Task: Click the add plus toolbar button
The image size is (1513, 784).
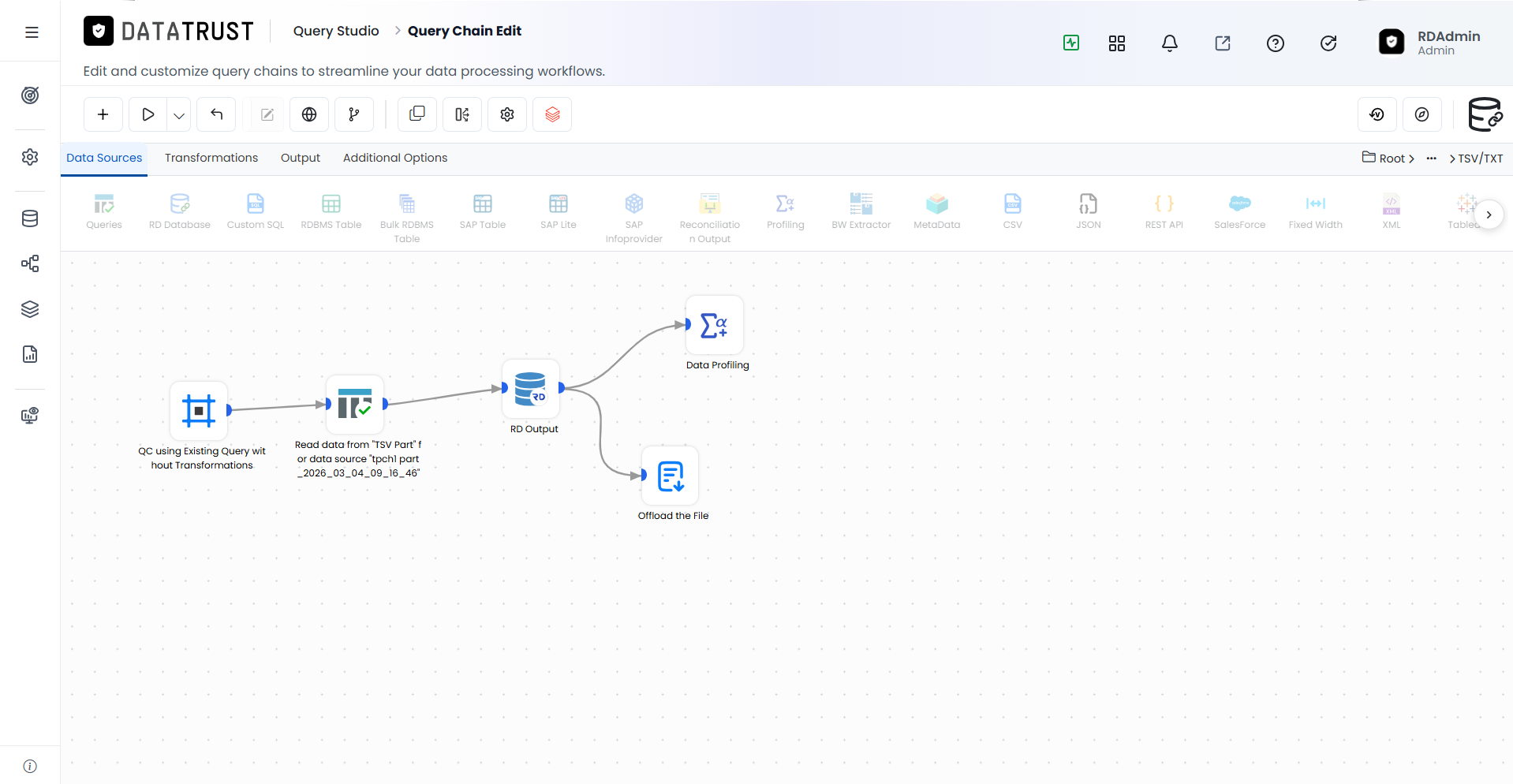Action: click(x=103, y=114)
